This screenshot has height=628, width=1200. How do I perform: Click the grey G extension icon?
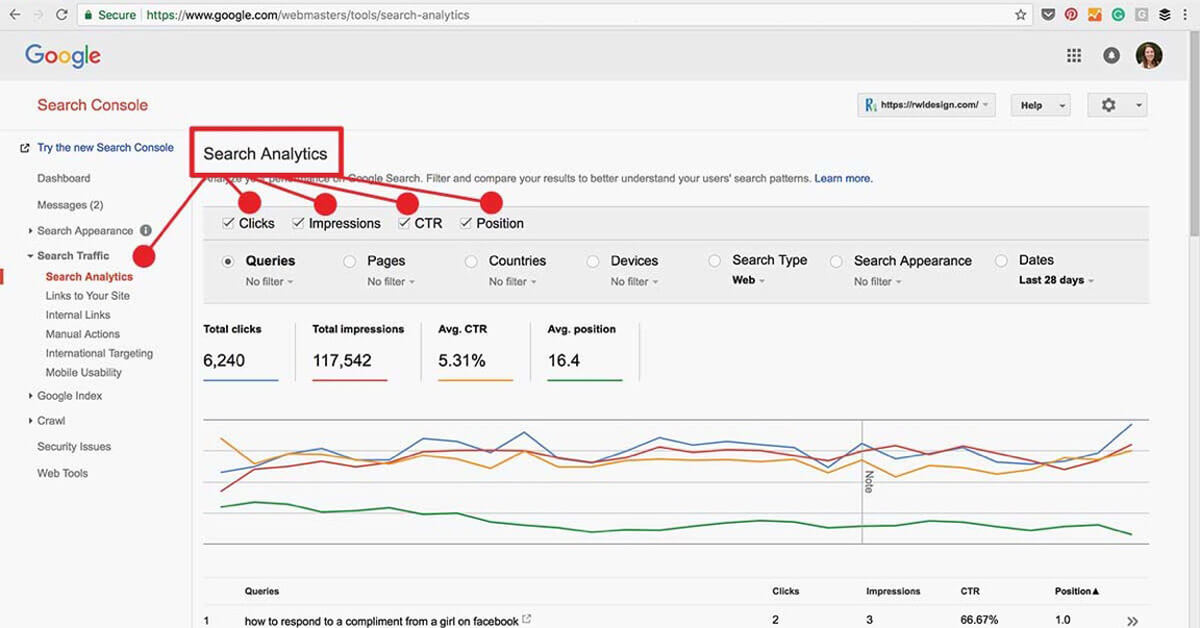pyautogui.click(x=1141, y=15)
